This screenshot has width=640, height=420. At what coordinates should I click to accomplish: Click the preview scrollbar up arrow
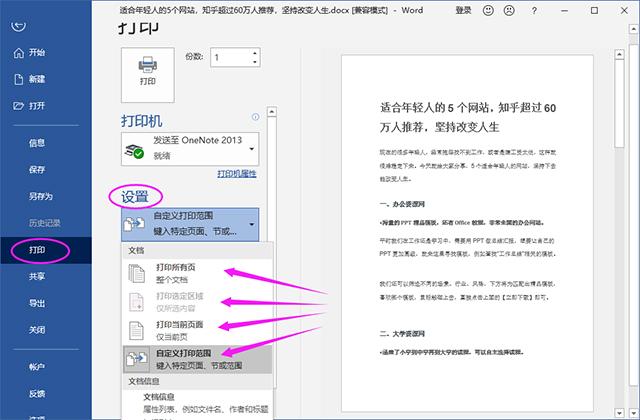pyautogui.click(x=620, y=54)
